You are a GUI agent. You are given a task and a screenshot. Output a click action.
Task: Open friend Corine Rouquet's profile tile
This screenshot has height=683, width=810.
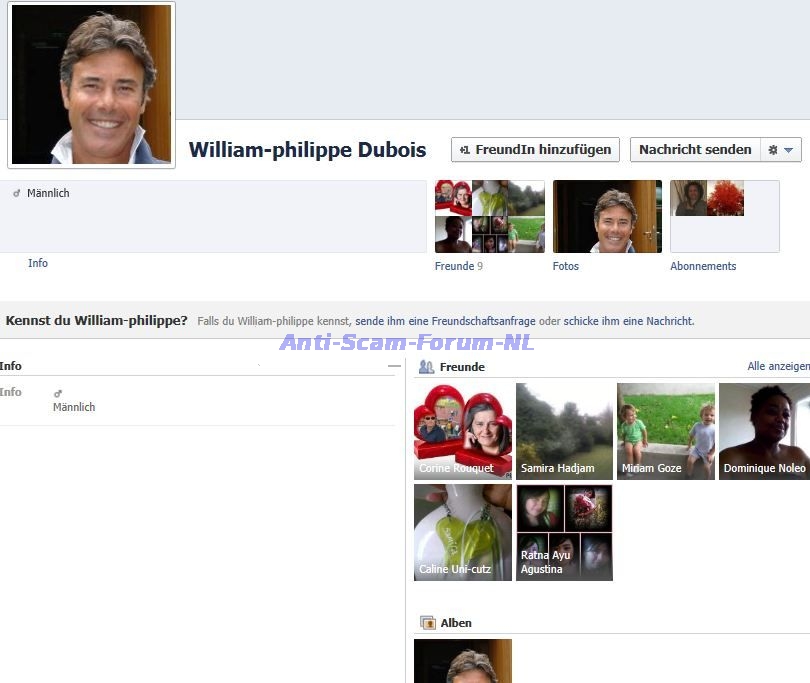click(463, 431)
